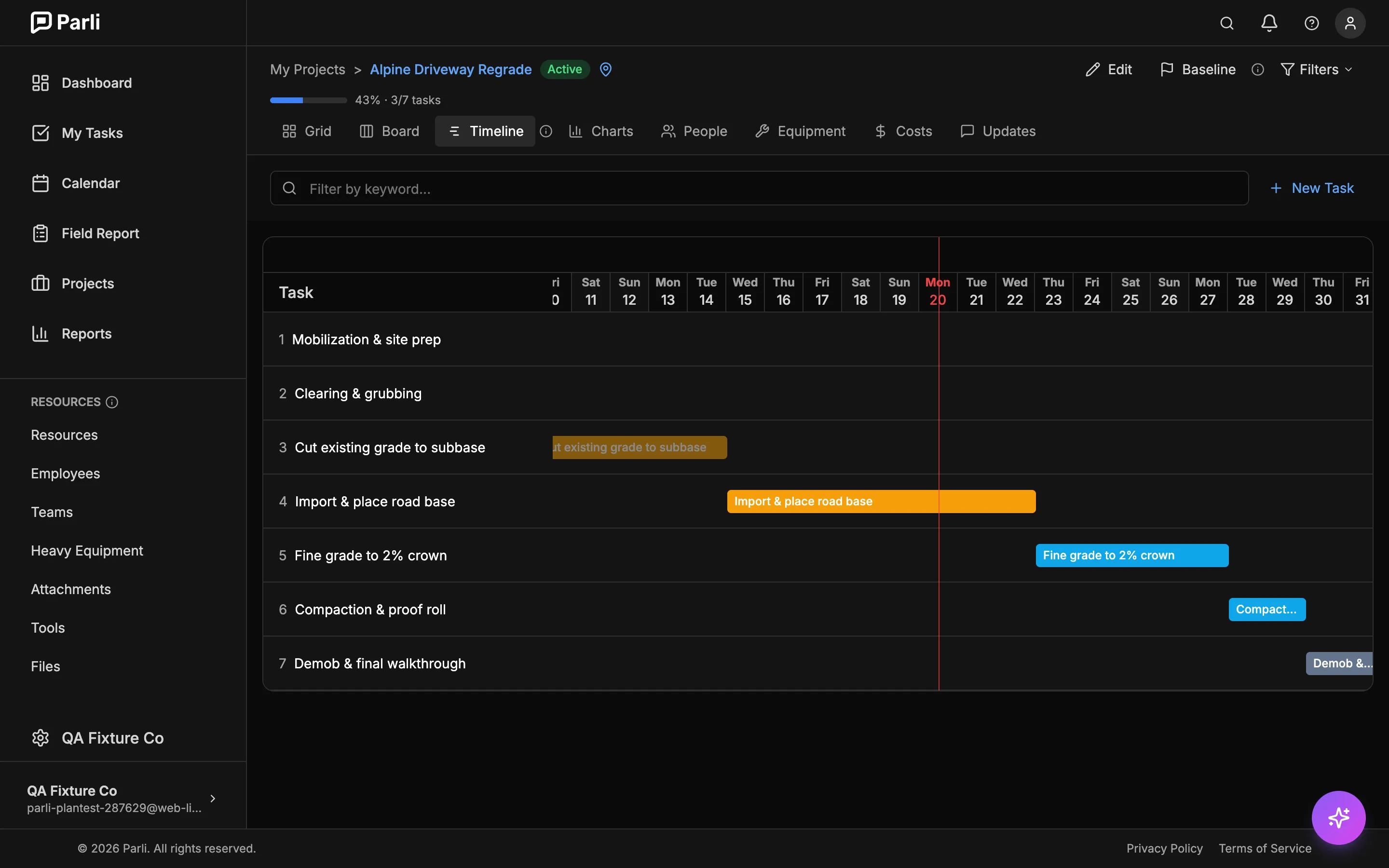Open Files in the sidebar
Viewport: 1389px width, 868px height.
click(45, 666)
